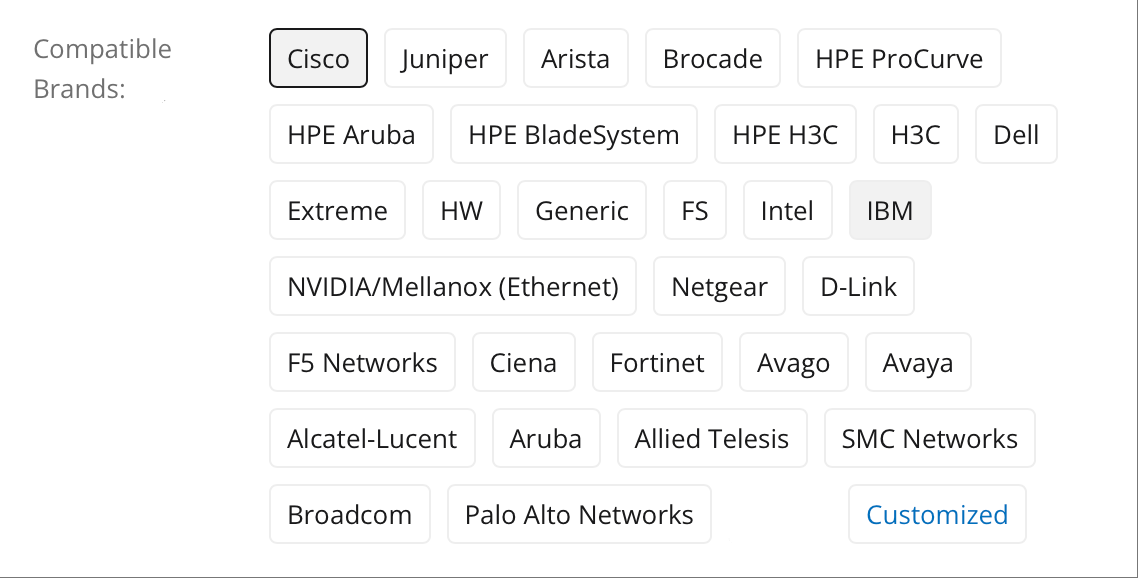Choose Juniper as compatible brand
This screenshot has height=578, width=1138.
click(445, 59)
